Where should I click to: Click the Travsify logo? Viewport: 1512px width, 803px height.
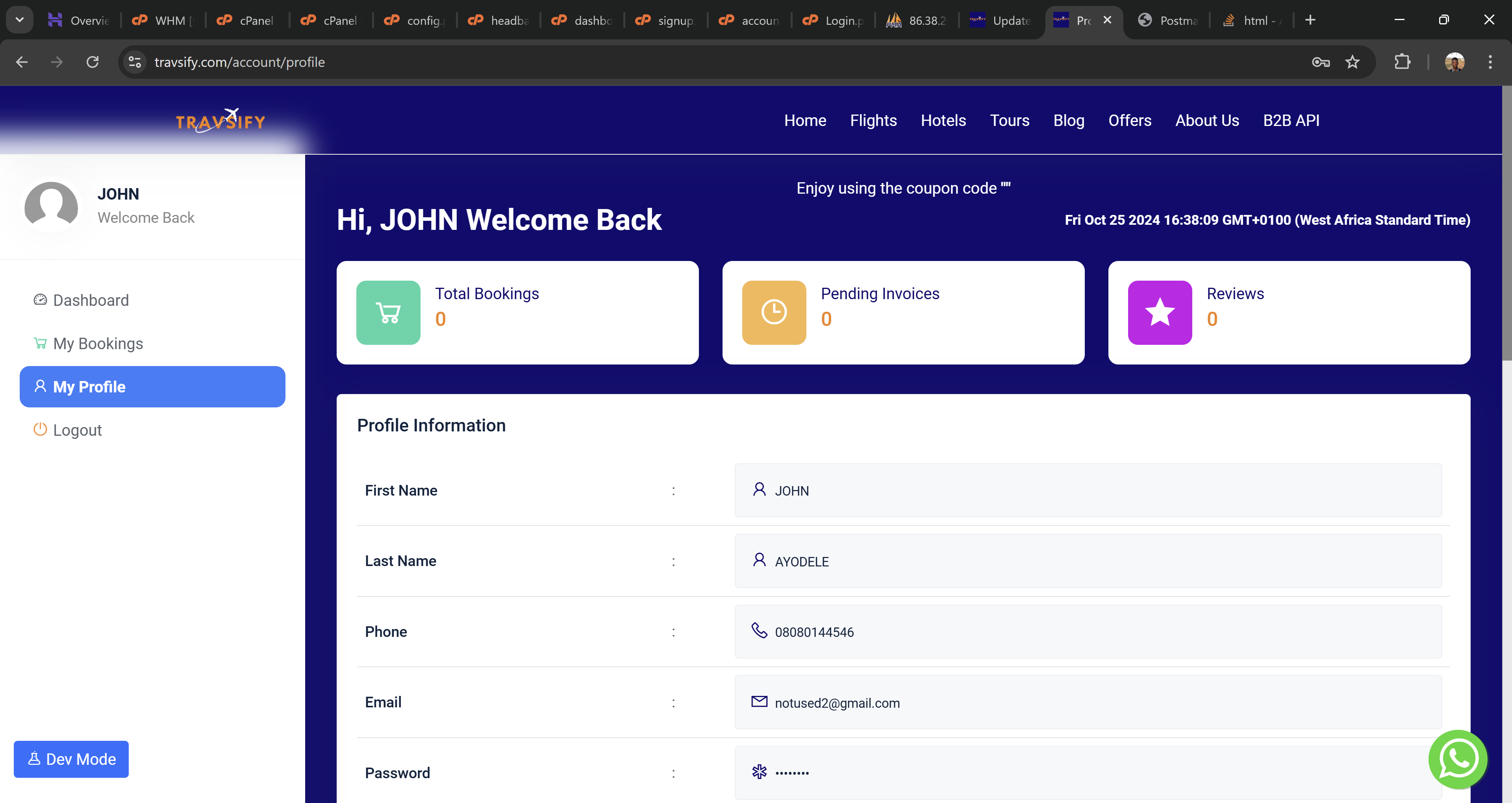[220, 121]
